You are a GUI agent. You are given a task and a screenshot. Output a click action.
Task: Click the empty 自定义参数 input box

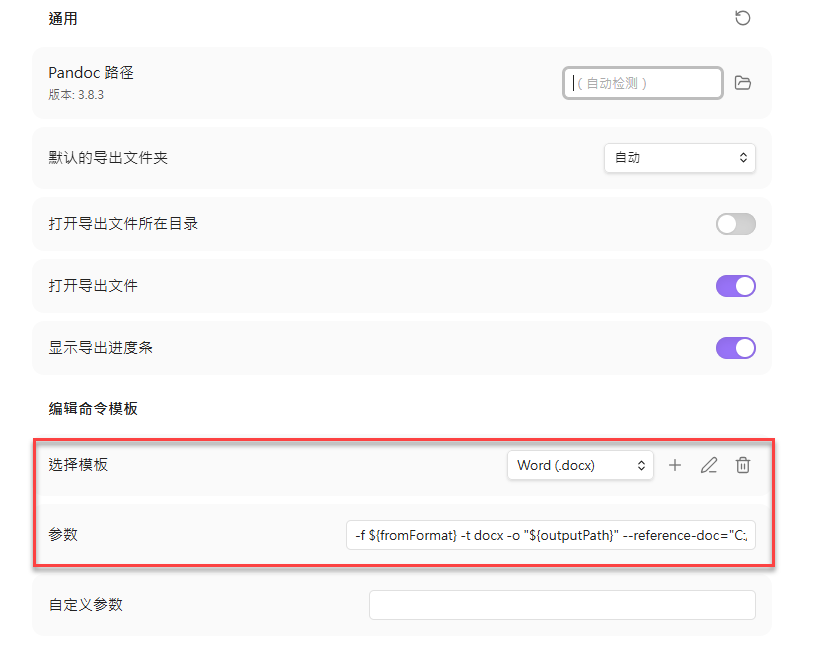(562, 605)
